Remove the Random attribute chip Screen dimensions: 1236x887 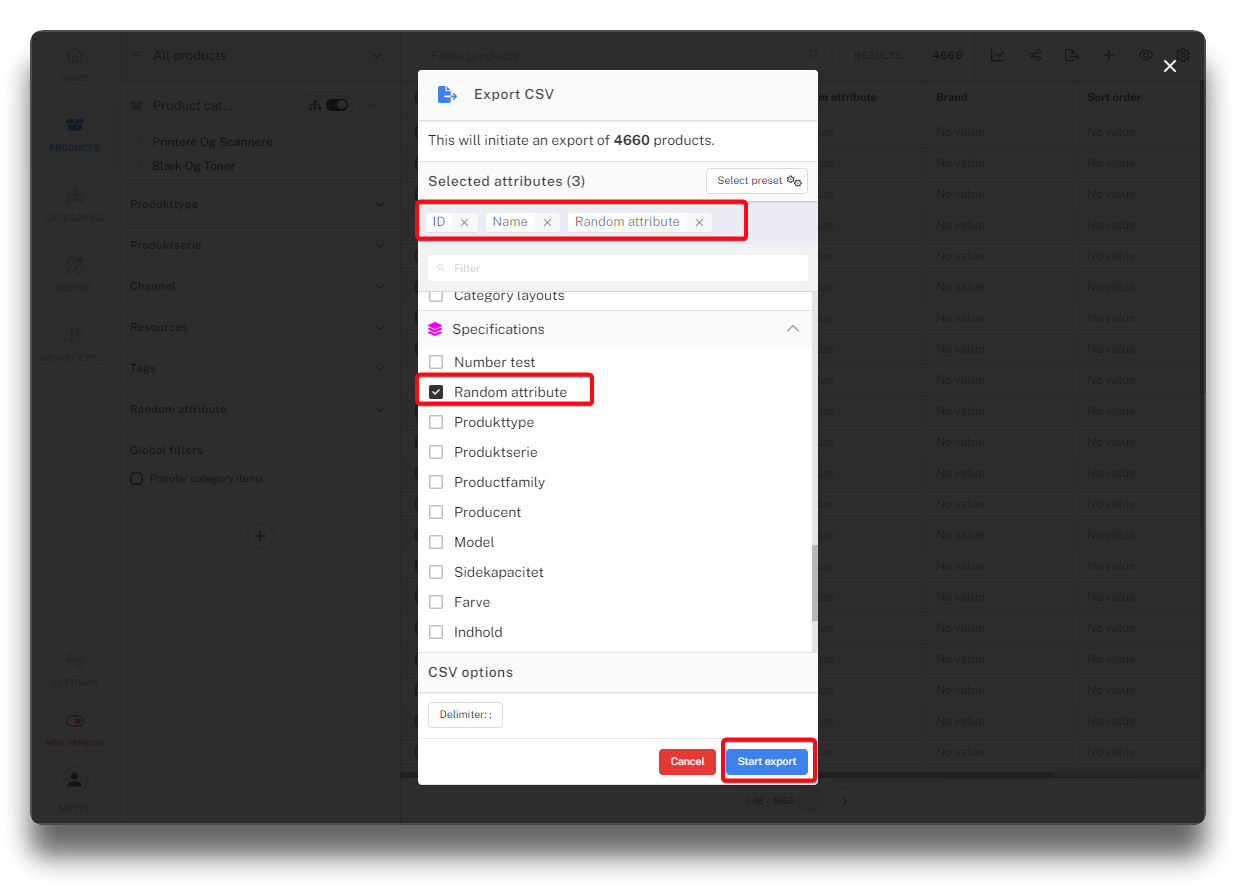699,223
